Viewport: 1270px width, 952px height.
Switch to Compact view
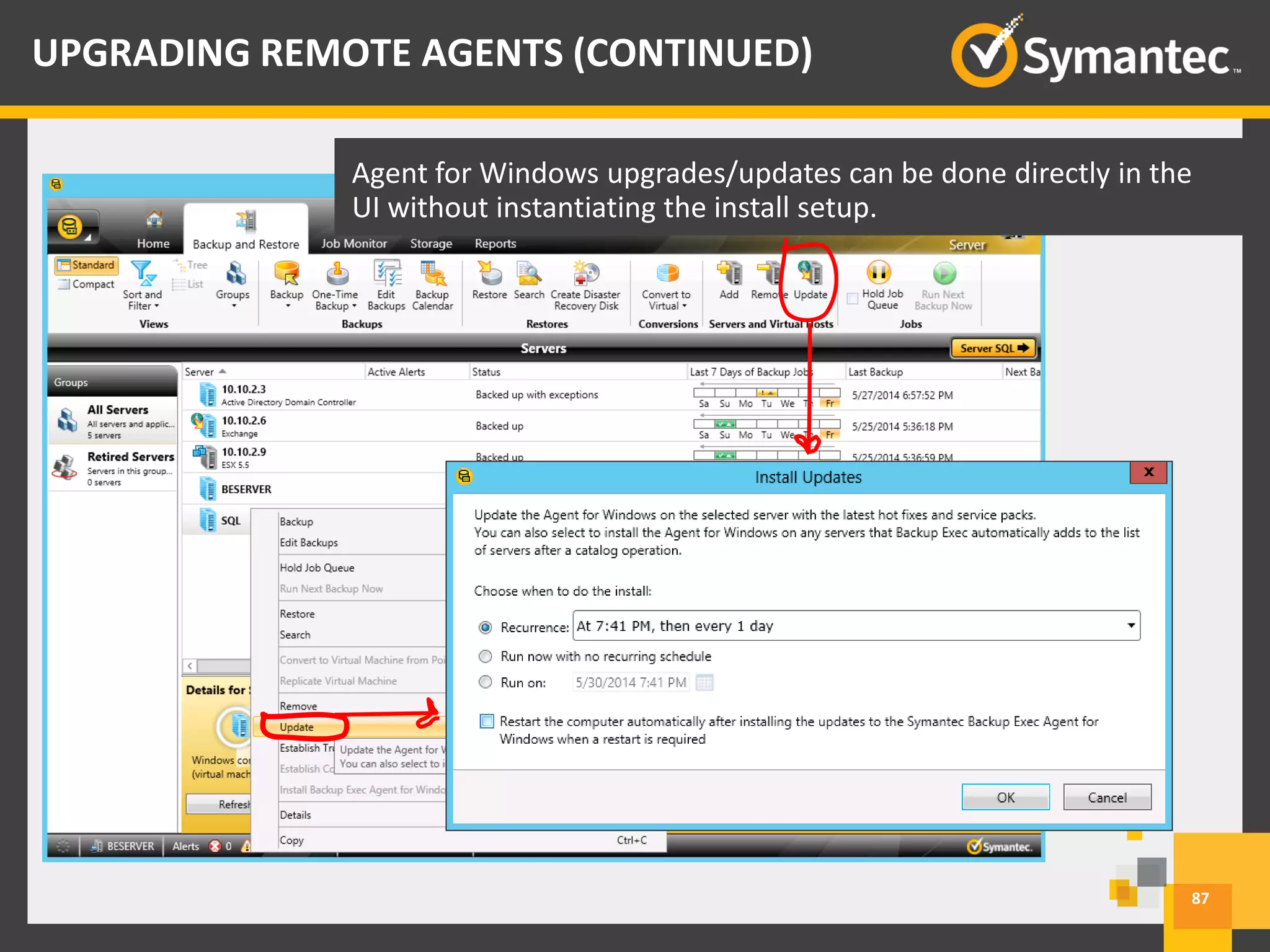pyautogui.click(x=86, y=284)
